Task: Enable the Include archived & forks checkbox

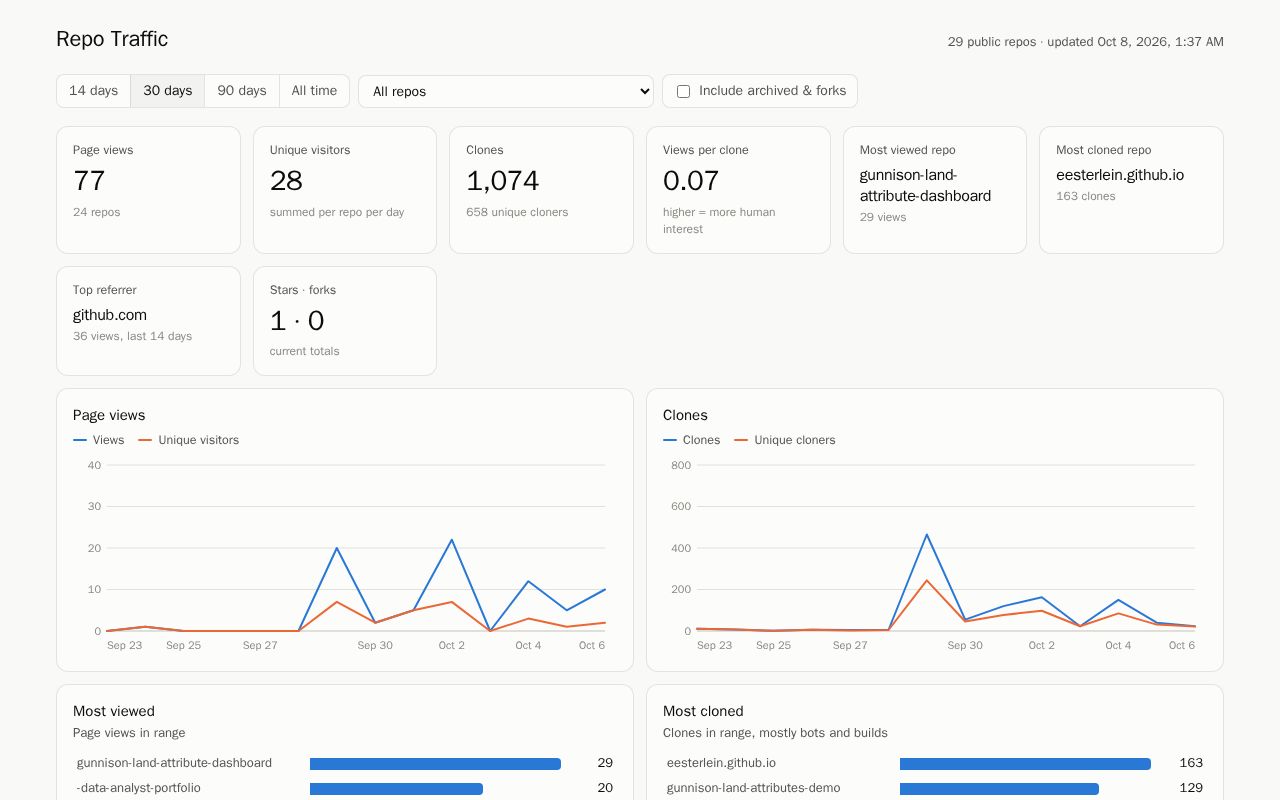Action: (x=684, y=91)
